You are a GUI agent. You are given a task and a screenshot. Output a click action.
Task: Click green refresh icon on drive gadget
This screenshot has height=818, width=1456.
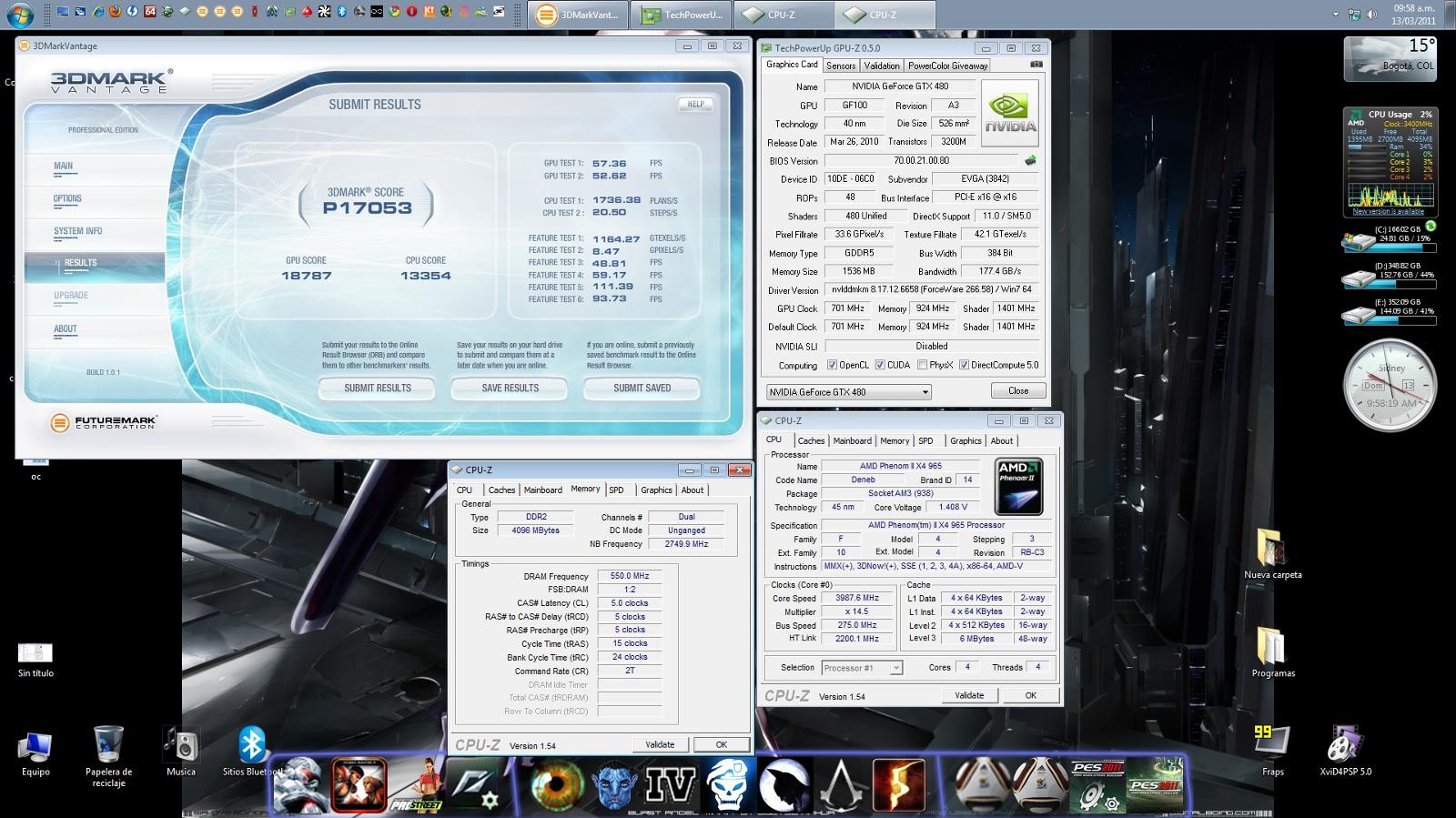(x=1430, y=226)
